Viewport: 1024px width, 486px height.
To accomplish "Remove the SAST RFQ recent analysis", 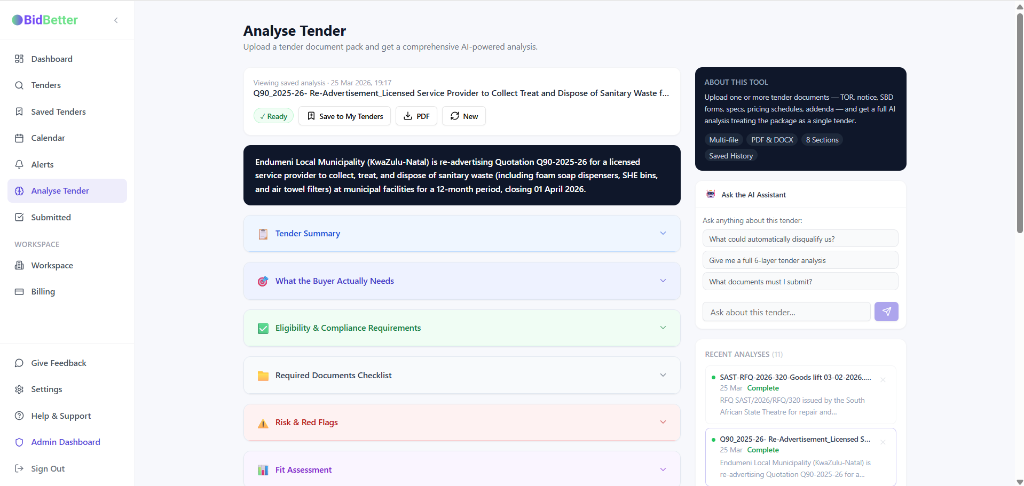I will 883,380.
